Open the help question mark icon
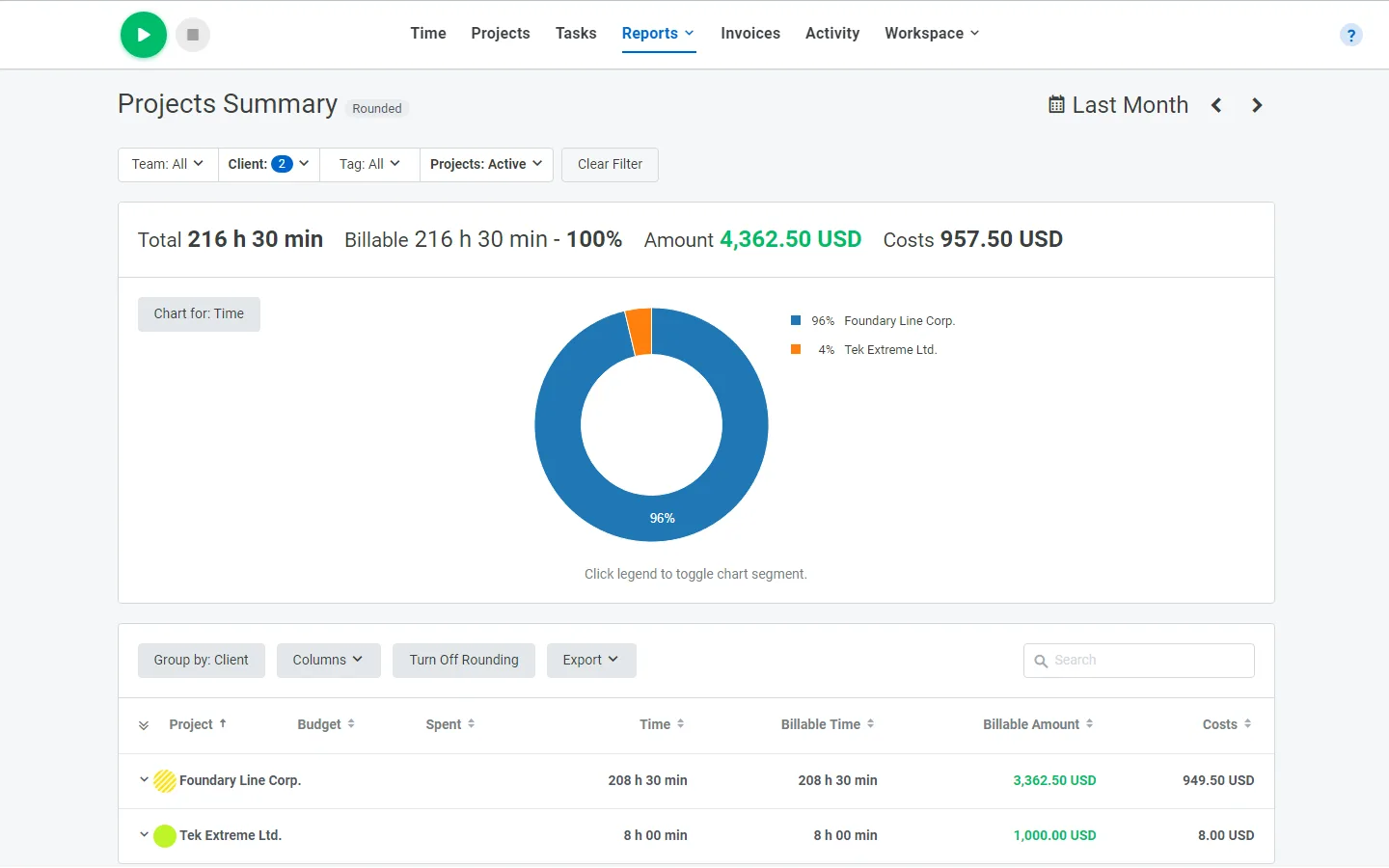 [x=1351, y=36]
